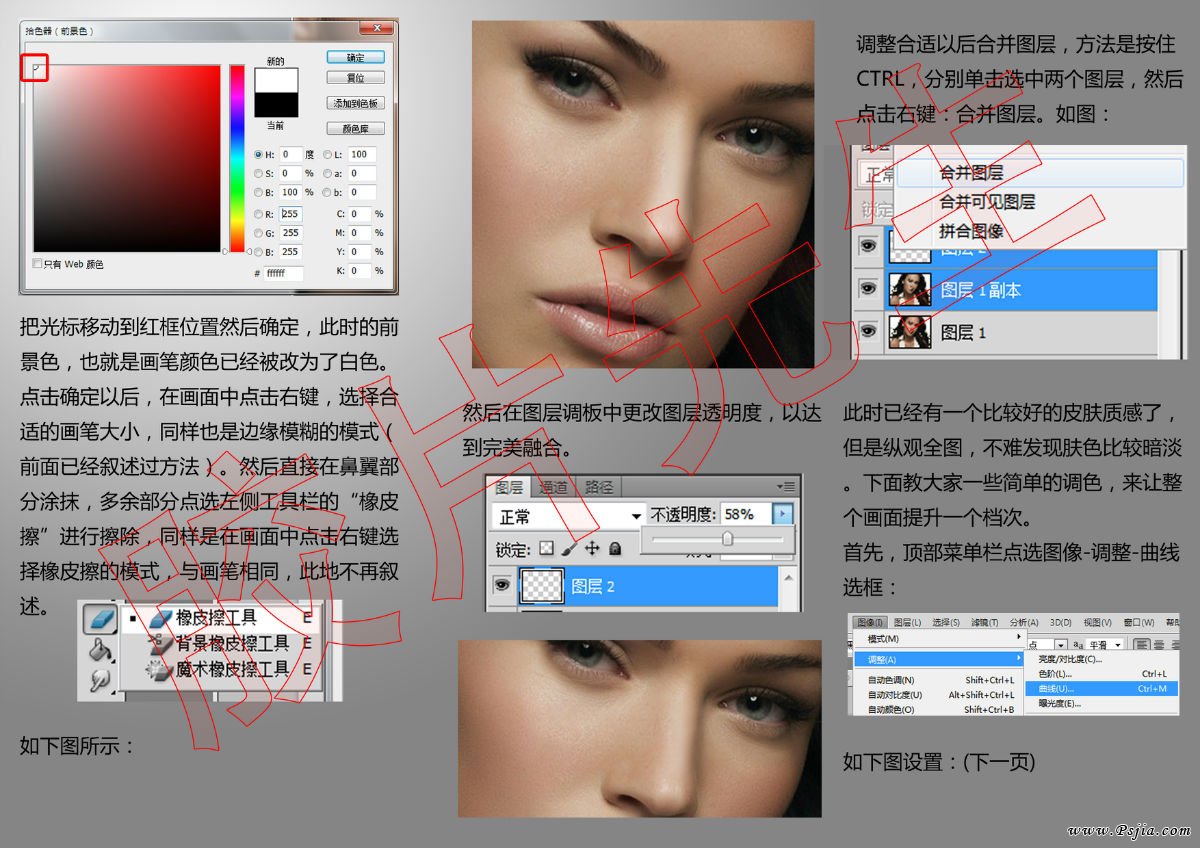Toggle visibility of 图层 1
This screenshot has height=848, width=1200.
point(868,331)
